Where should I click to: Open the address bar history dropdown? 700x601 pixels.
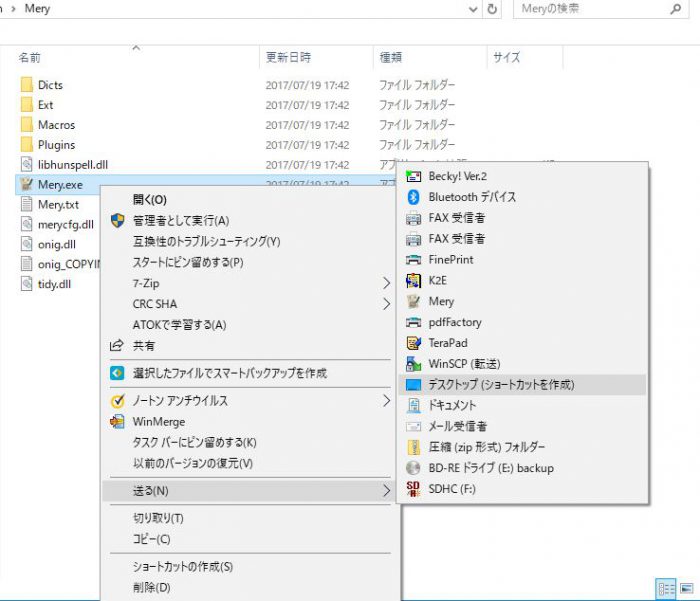[473, 9]
